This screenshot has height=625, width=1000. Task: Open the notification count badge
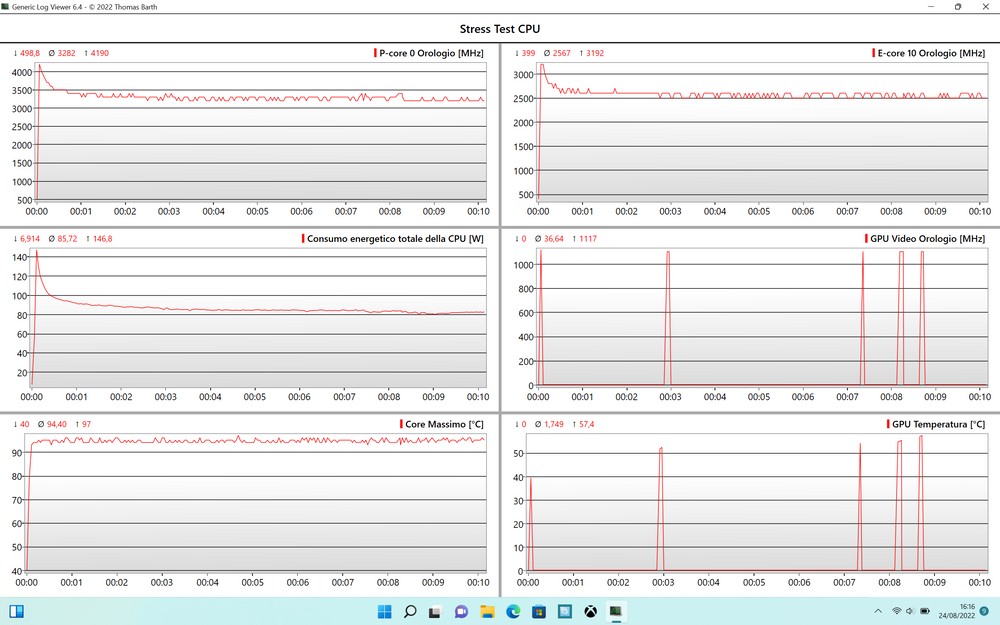(x=985, y=611)
